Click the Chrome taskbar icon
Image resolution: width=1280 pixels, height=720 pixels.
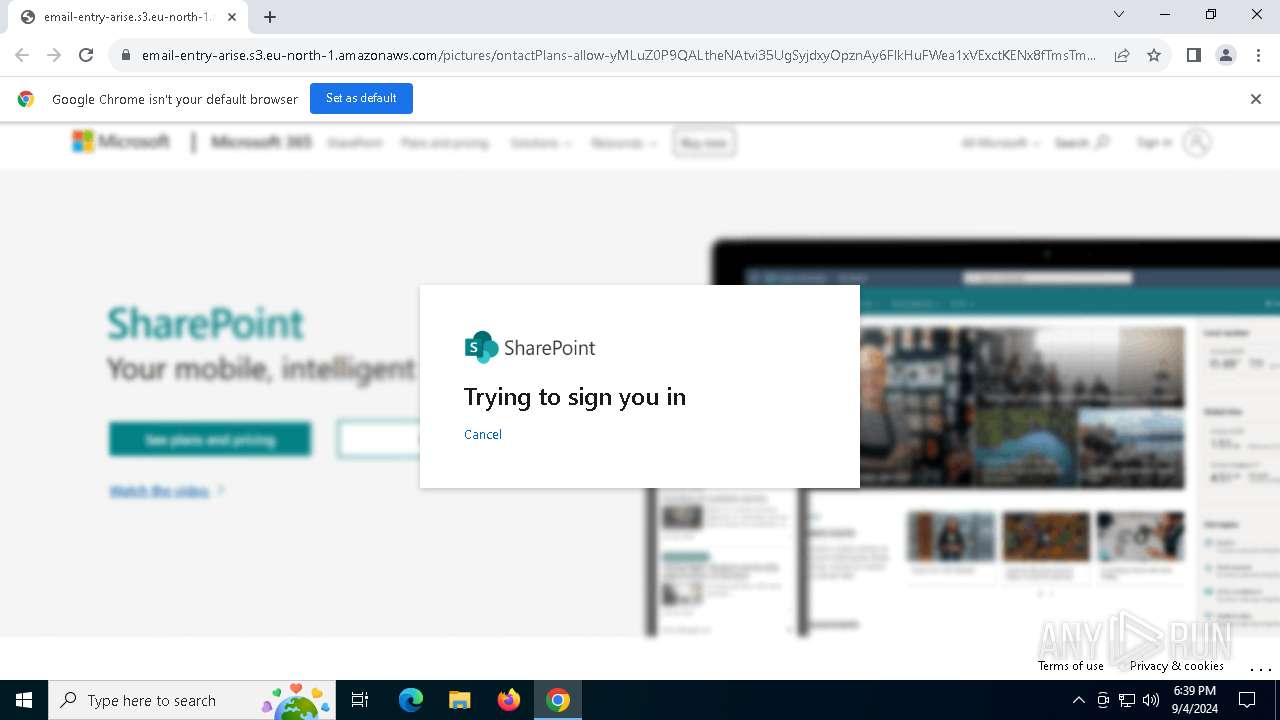[x=558, y=700]
